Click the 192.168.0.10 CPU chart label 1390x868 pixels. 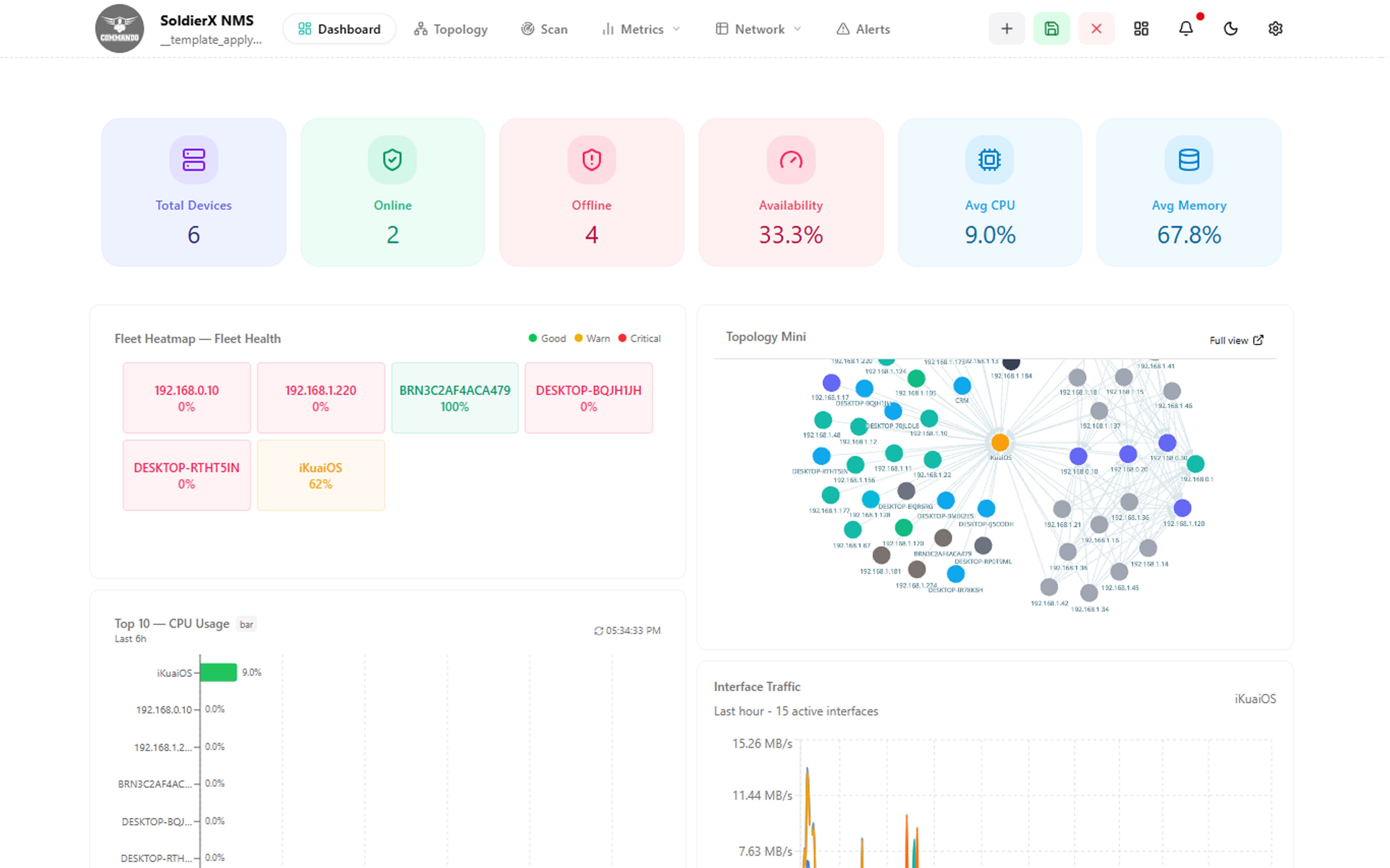pyautogui.click(x=164, y=709)
